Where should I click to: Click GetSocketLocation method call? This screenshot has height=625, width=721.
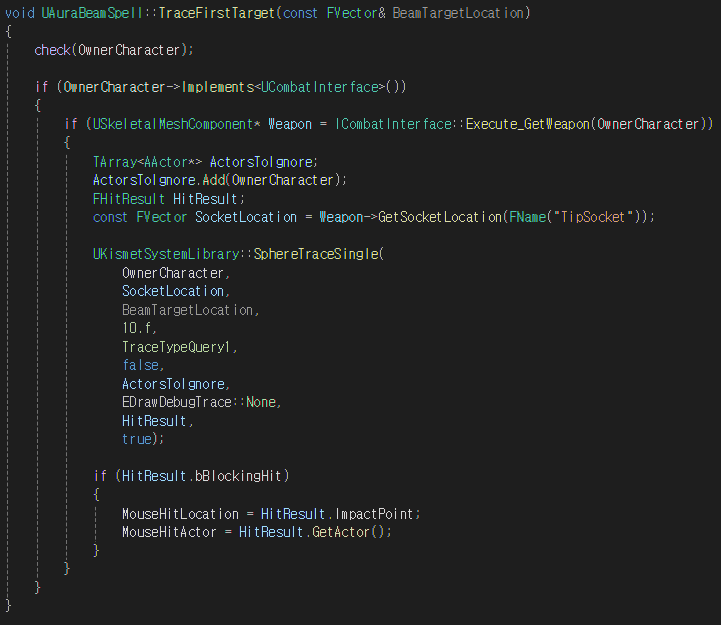click(x=440, y=217)
